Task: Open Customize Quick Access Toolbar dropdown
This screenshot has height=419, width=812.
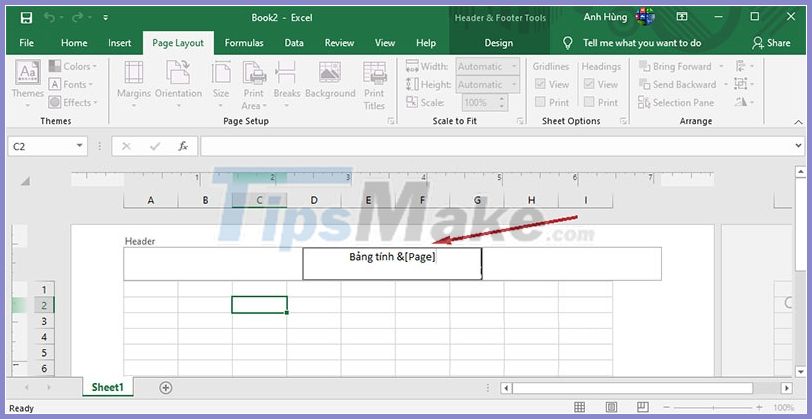Action: pyautogui.click(x=106, y=18)
